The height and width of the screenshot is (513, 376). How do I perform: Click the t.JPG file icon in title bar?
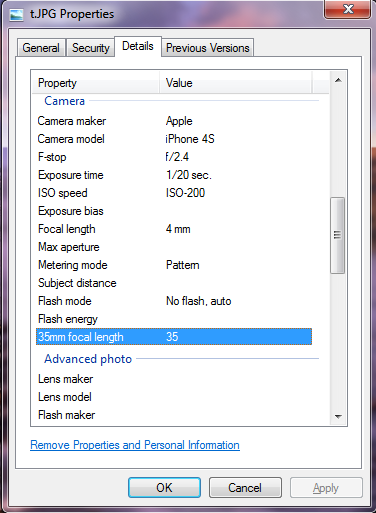[x=16, y=15]
